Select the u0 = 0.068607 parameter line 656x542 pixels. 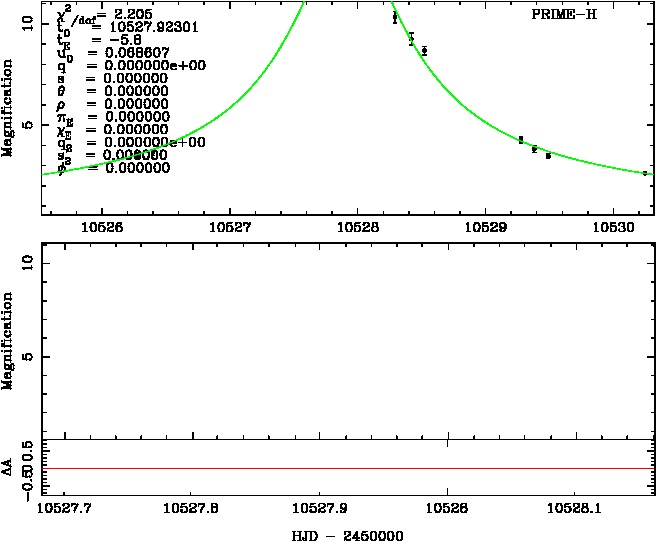point(112,52)
